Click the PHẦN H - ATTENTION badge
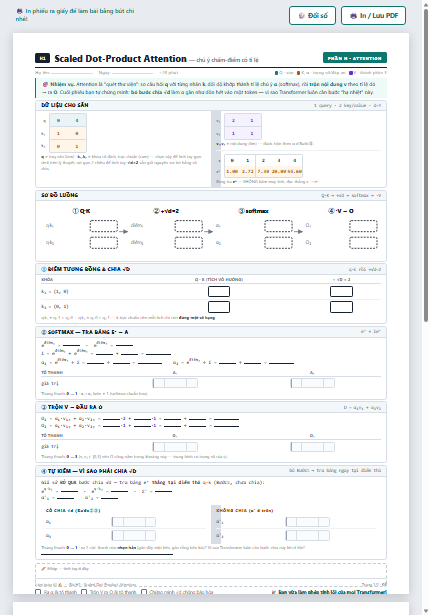The image size is (430, 615). [355, 58]
